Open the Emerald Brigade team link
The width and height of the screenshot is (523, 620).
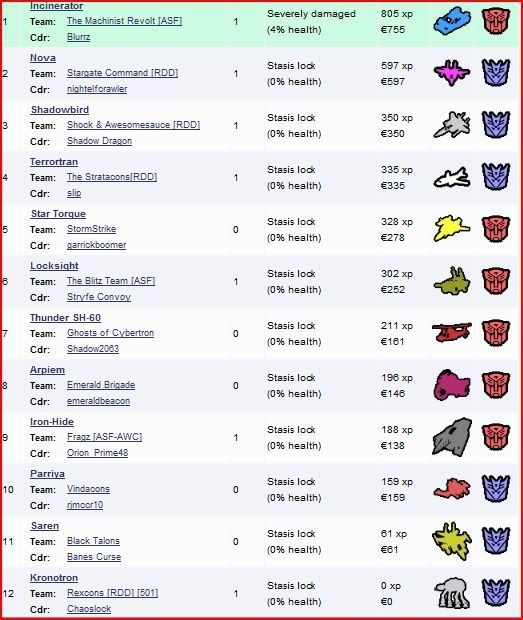tap(101, 385)
